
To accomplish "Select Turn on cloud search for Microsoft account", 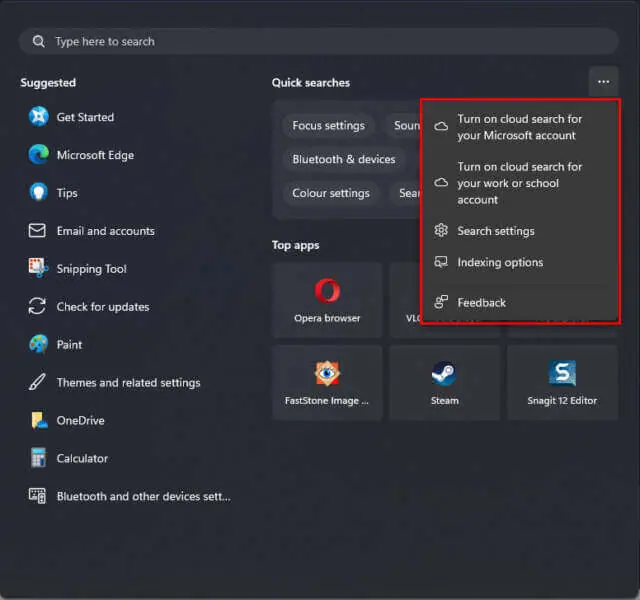I will (x=520, y=127).
